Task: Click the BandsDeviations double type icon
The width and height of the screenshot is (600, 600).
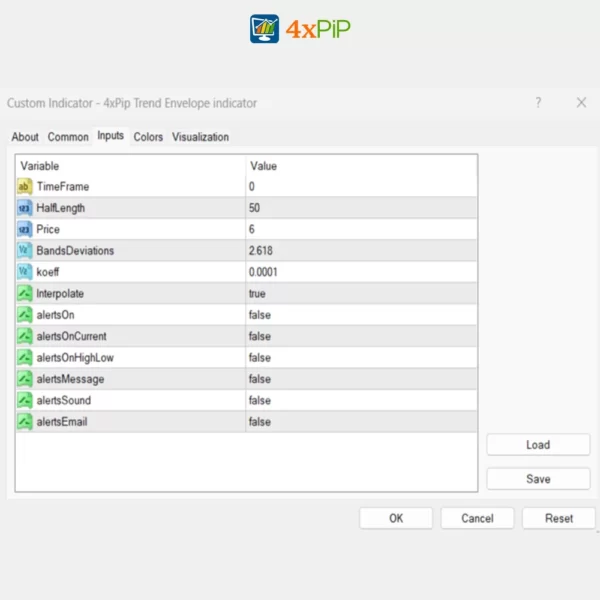Action: pos(25,251)
